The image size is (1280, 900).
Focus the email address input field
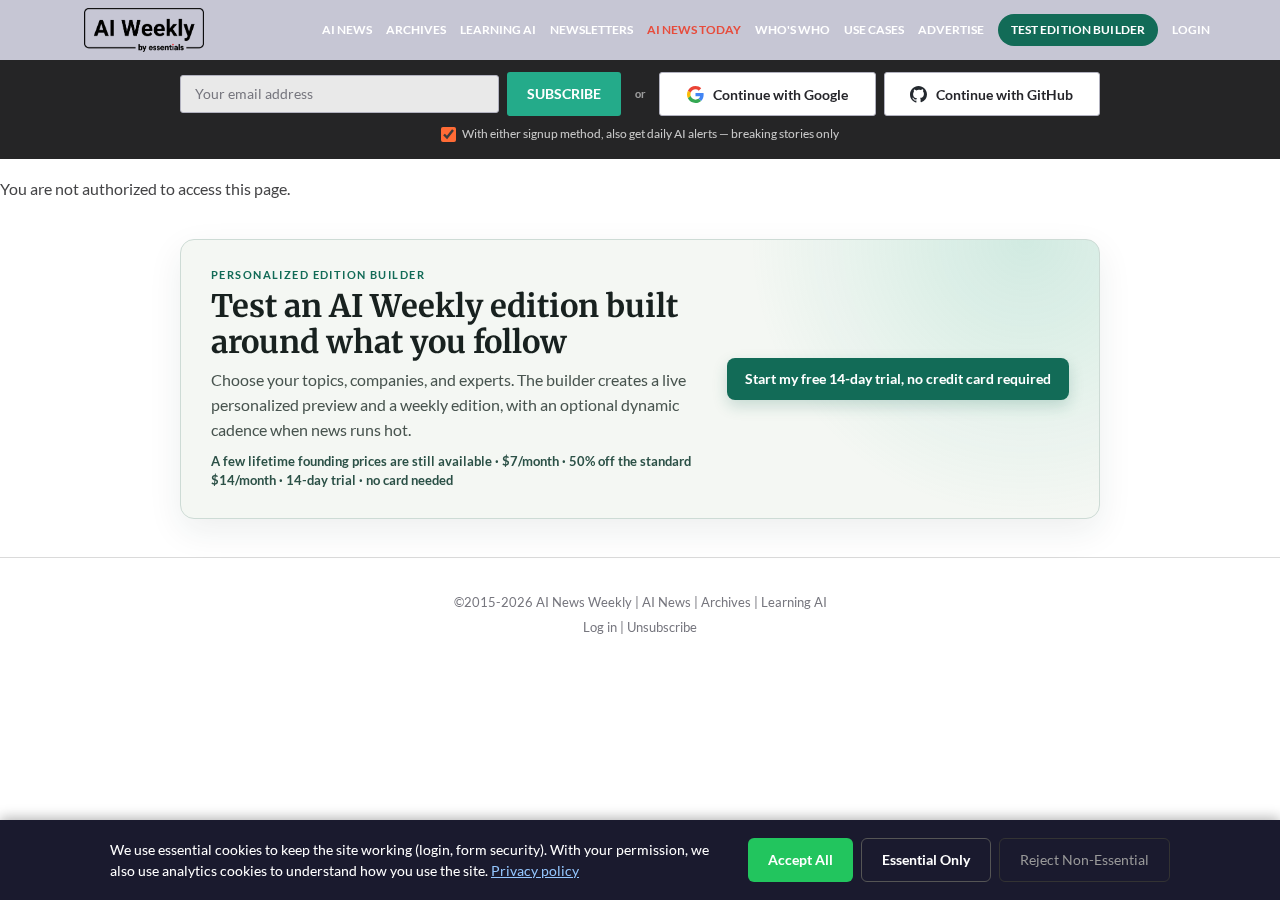point(339,94)
